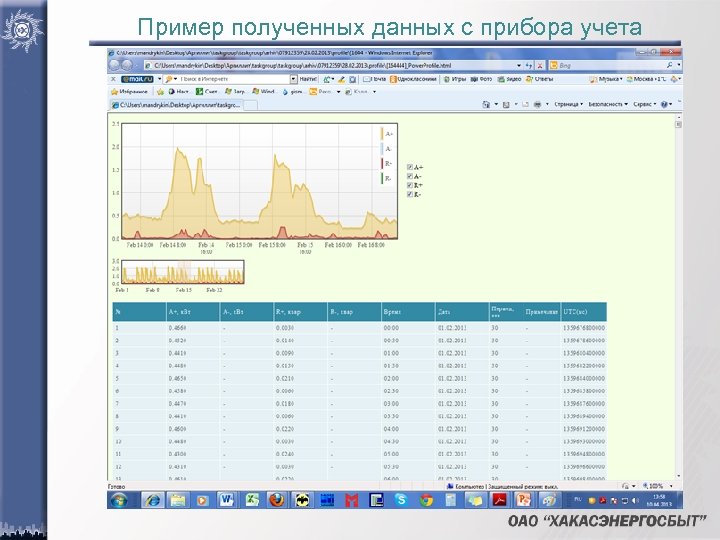Open the Mail.ru search field dropdown arrow

click(293, 79)
